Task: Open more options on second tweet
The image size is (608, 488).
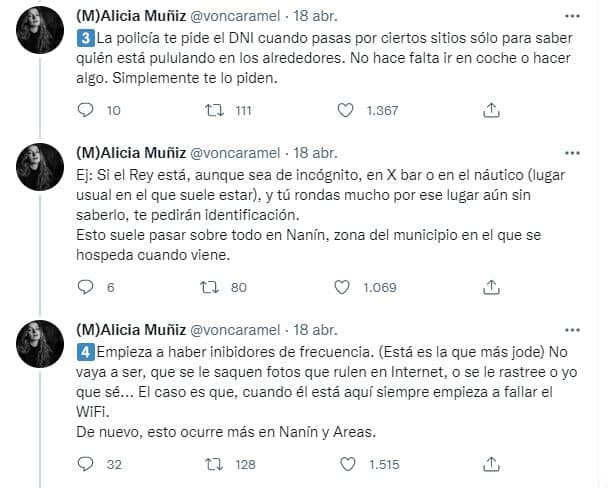Action: coord(572,153)
